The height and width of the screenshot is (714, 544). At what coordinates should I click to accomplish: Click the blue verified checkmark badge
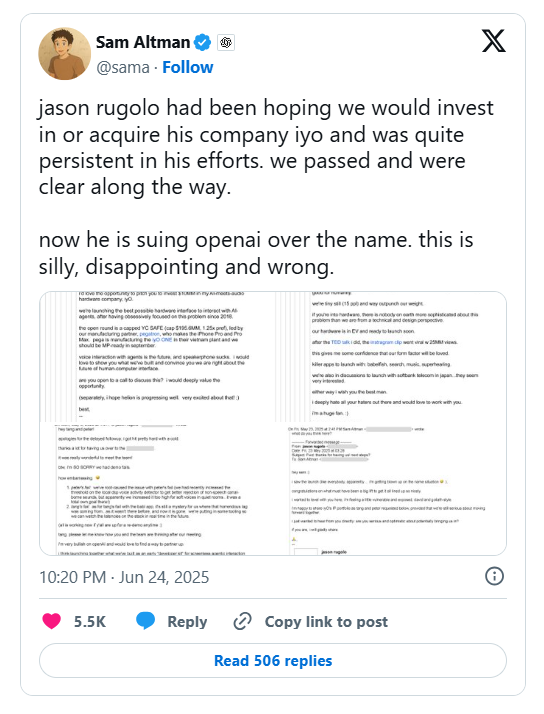pyautogui.click(x=203, y=43)
